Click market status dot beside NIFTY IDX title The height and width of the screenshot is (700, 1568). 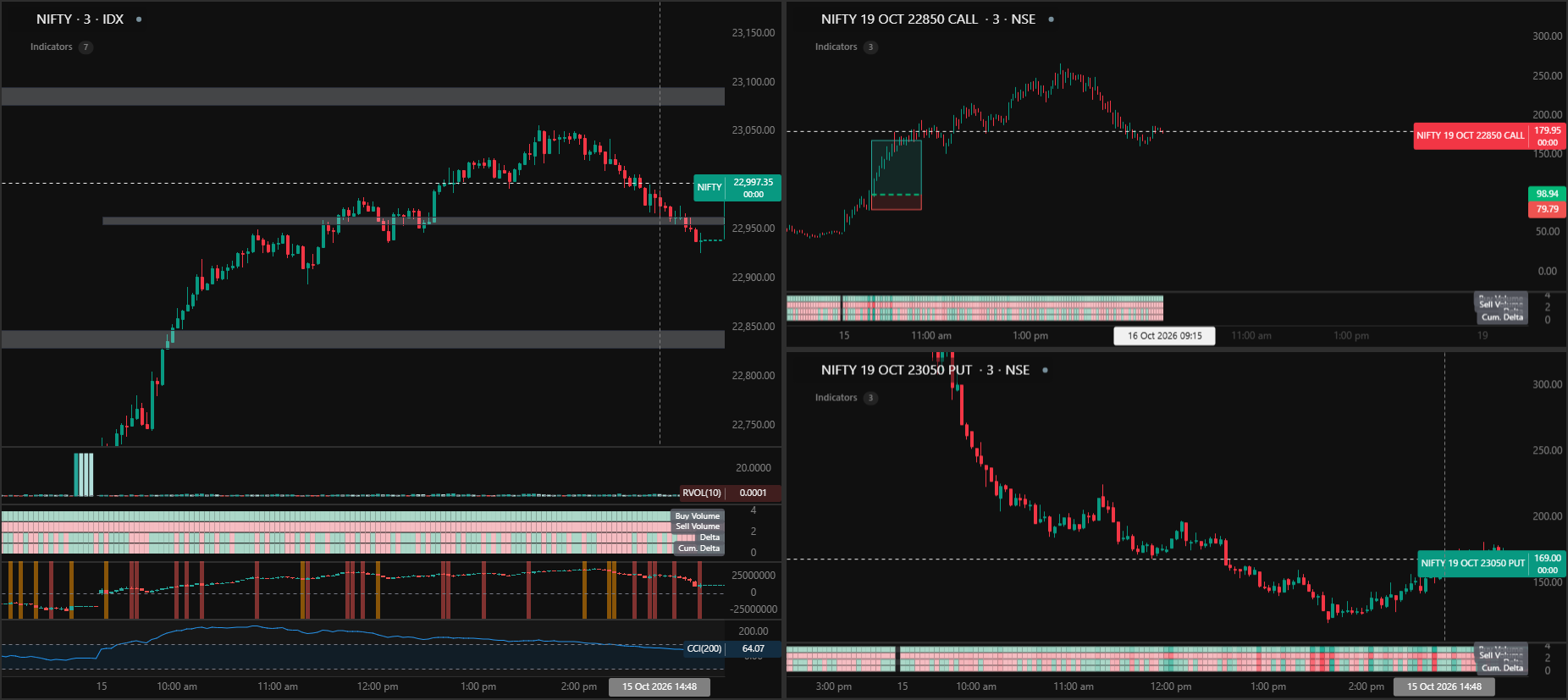tap(139, 19)
